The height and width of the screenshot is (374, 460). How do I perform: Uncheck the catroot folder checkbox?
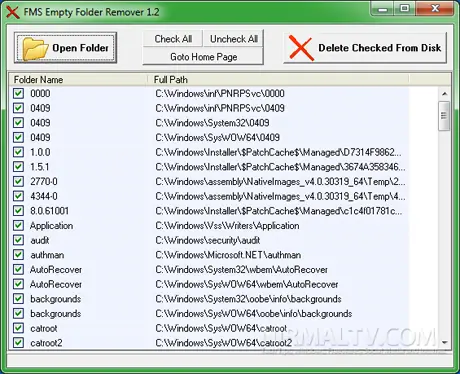coord(18,328)
